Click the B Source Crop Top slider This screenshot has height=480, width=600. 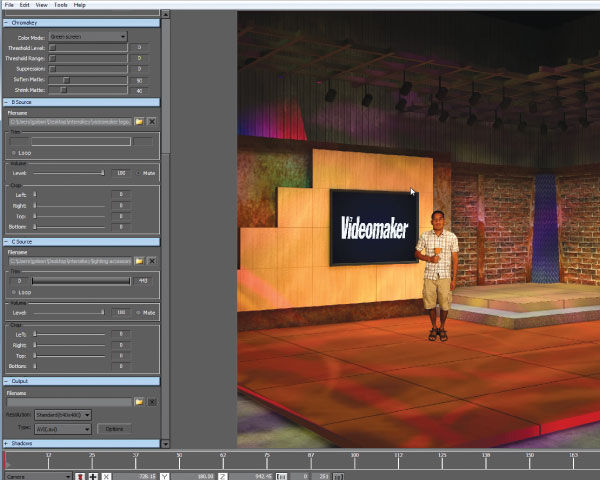coord(69,216)
